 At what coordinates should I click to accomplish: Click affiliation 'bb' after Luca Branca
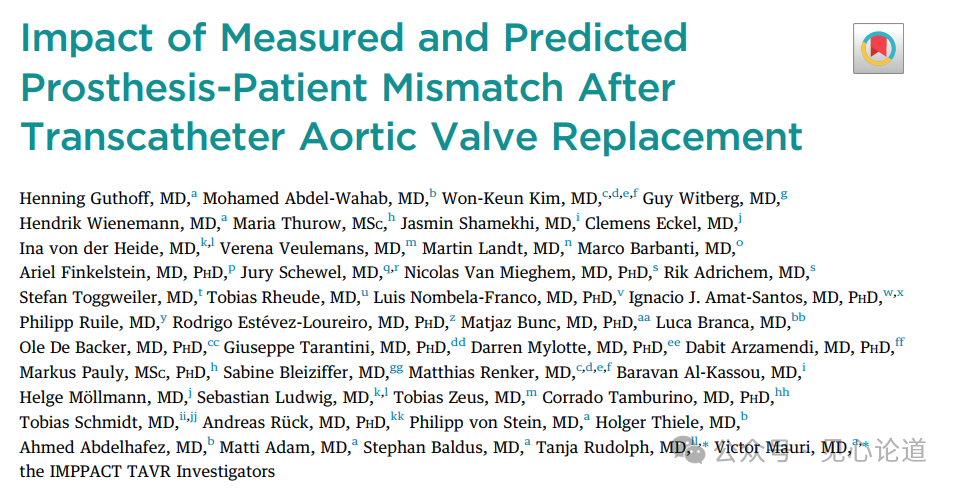(x=798, y=318)
